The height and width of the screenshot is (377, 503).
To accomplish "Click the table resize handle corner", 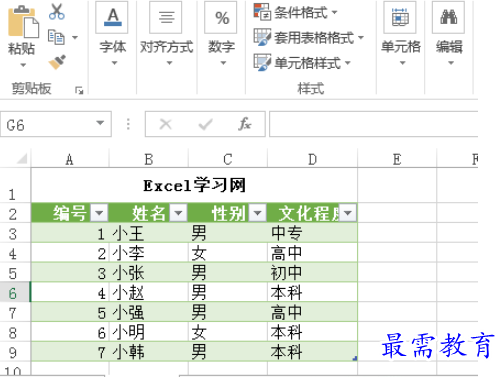I will point(355,358).
